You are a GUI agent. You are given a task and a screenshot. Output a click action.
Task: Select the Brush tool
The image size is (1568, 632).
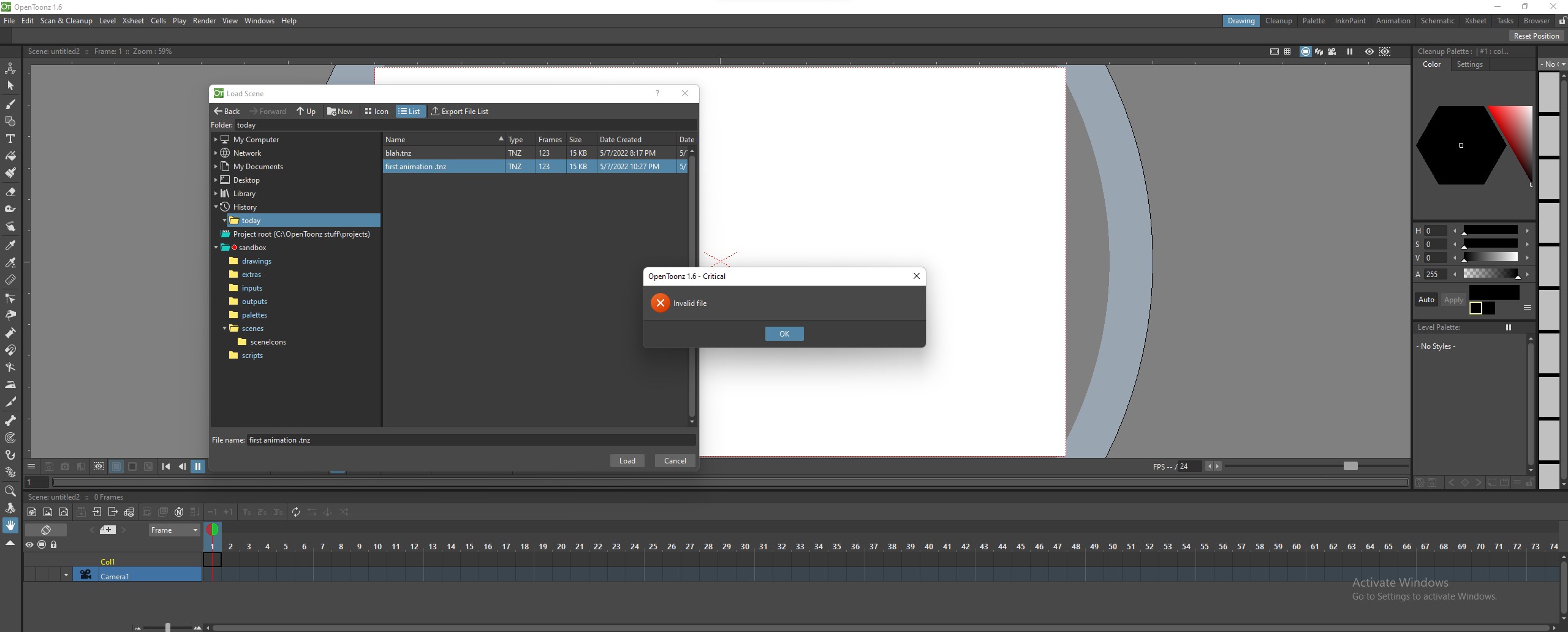(x=10, y=104)
